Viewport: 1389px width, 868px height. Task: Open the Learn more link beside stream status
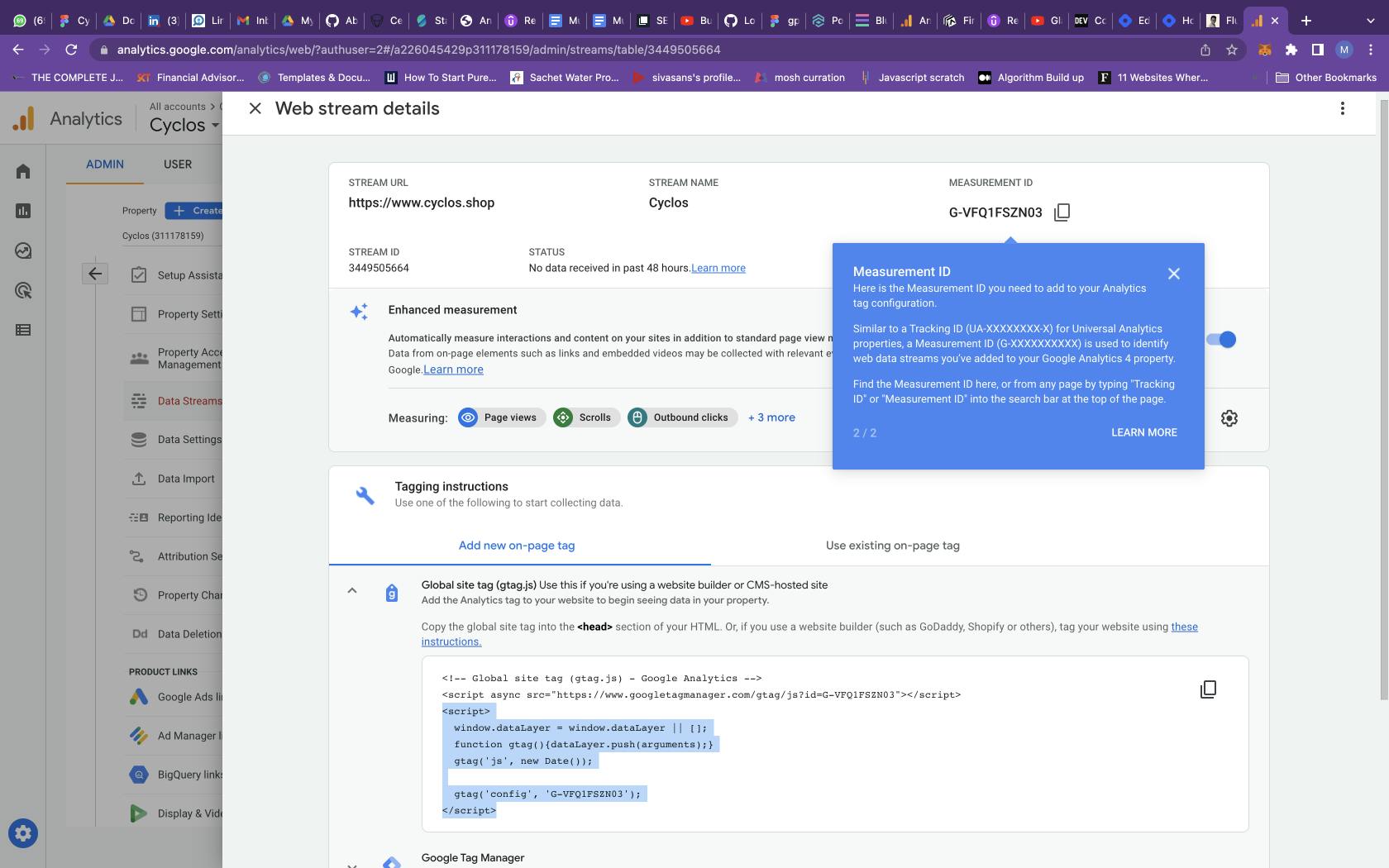(718, 268)
